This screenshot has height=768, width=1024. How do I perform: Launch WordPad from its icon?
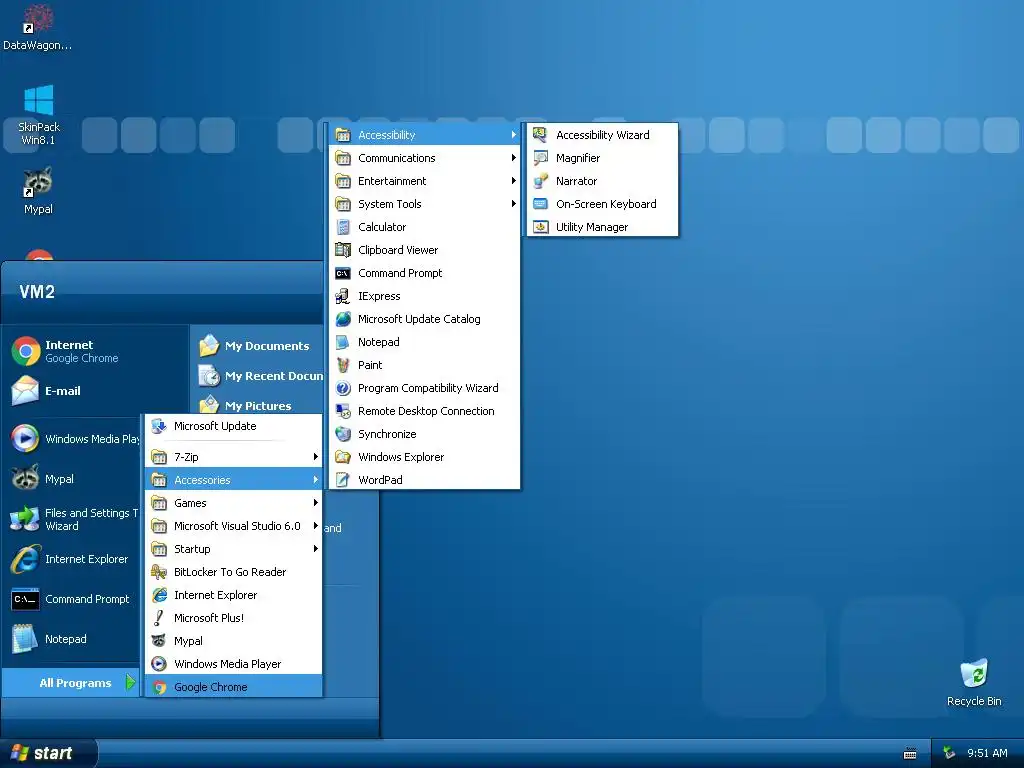(343, 480)
